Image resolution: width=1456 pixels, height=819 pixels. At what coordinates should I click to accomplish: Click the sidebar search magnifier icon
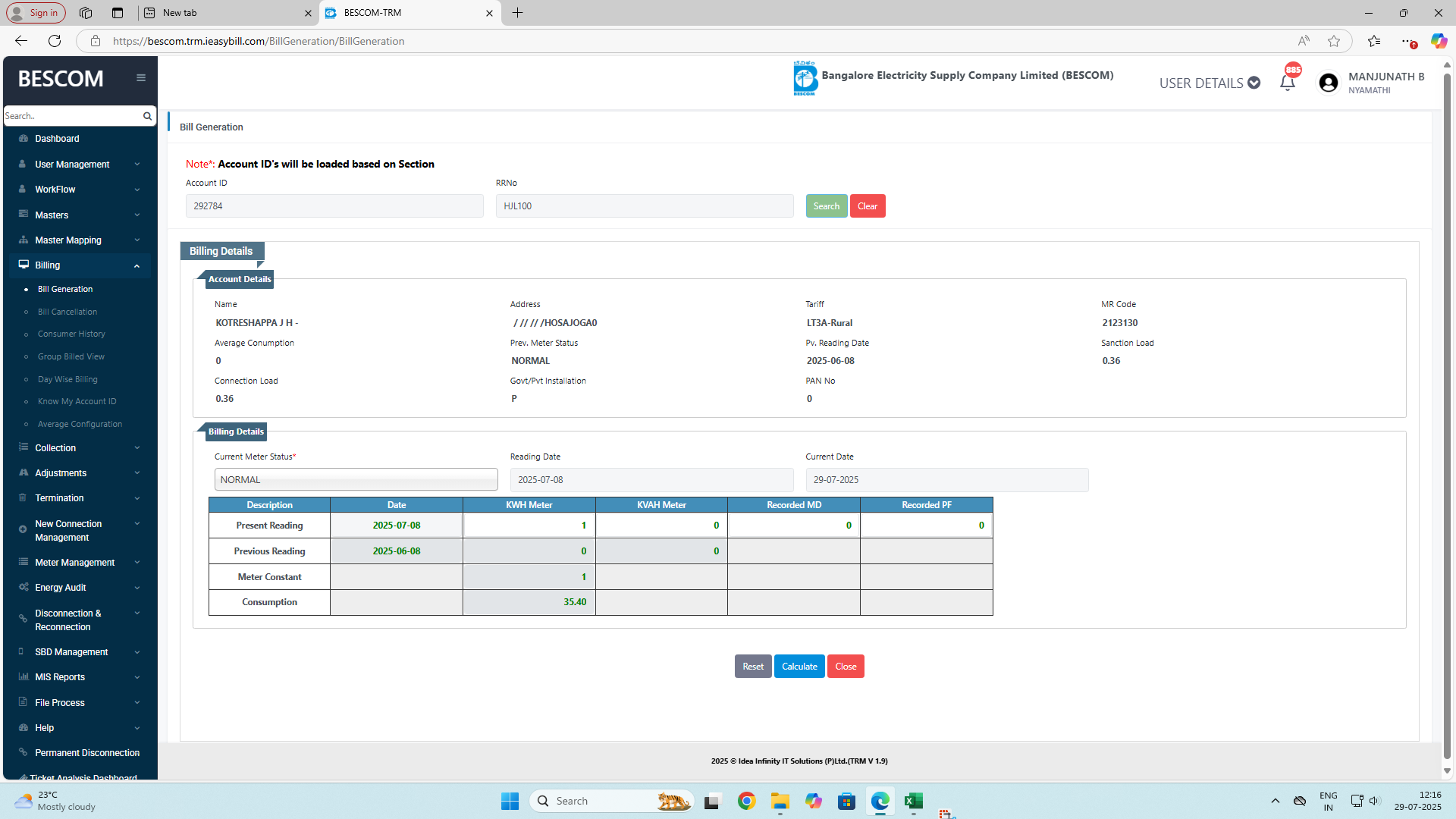pos(147,116)
